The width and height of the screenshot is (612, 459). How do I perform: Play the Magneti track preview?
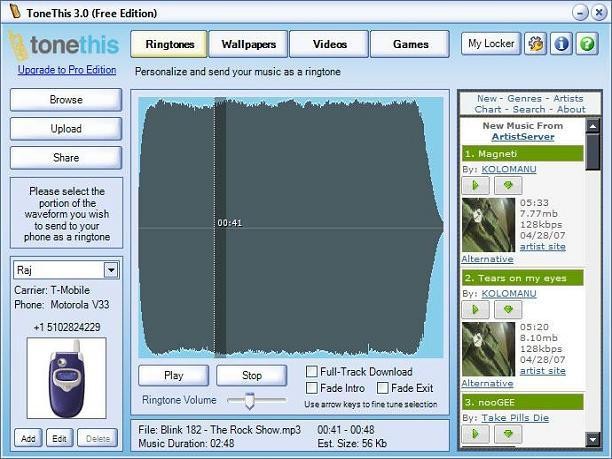(475, 185)
